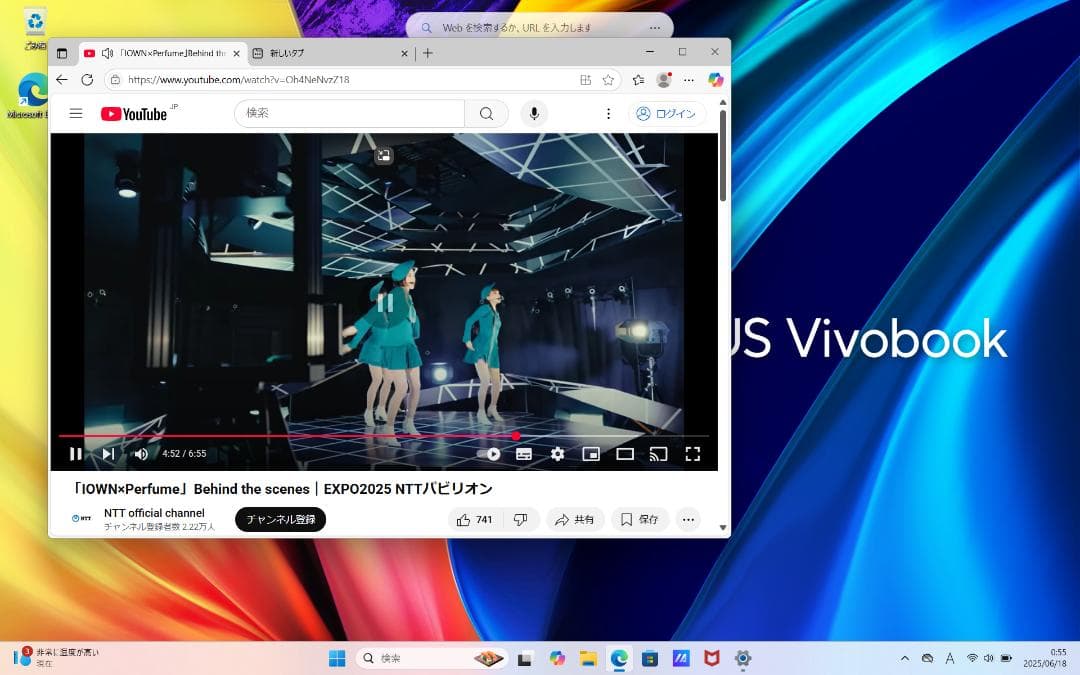Open the more options menu under the video
1080x675 pixels.
pyautogui.click(x=688, y=519)
